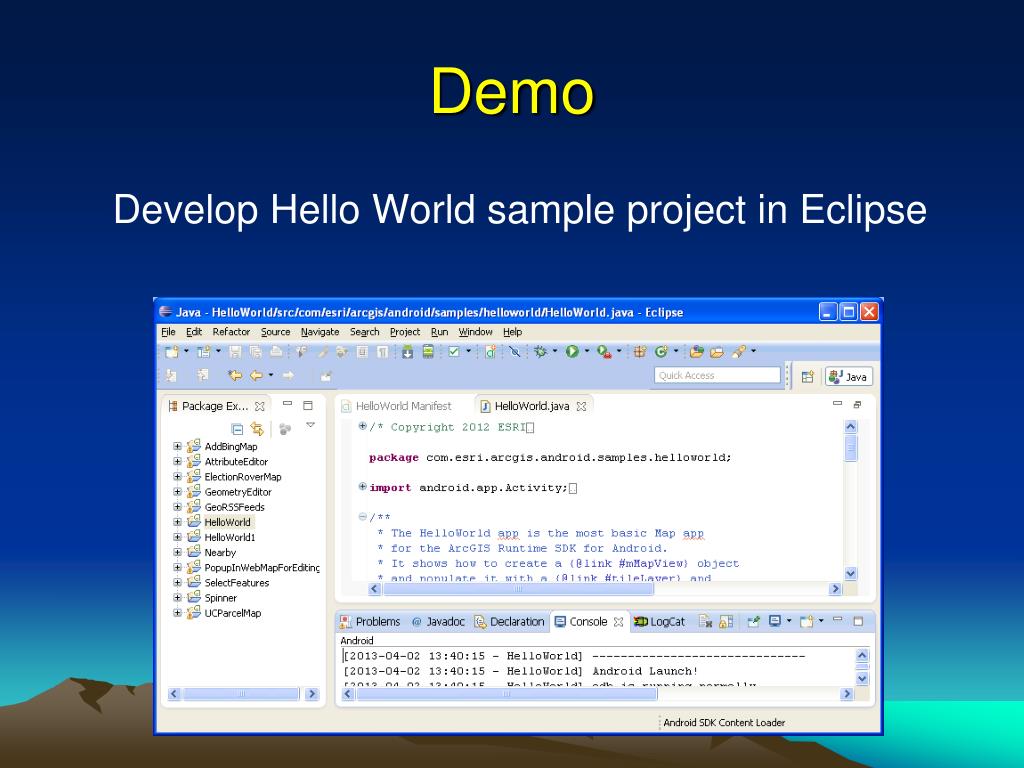Image resolution: width=1024 pixels, height=768 pixels.
Task: Toggle the console Scroll Lock icon
Action: (726, 622)
